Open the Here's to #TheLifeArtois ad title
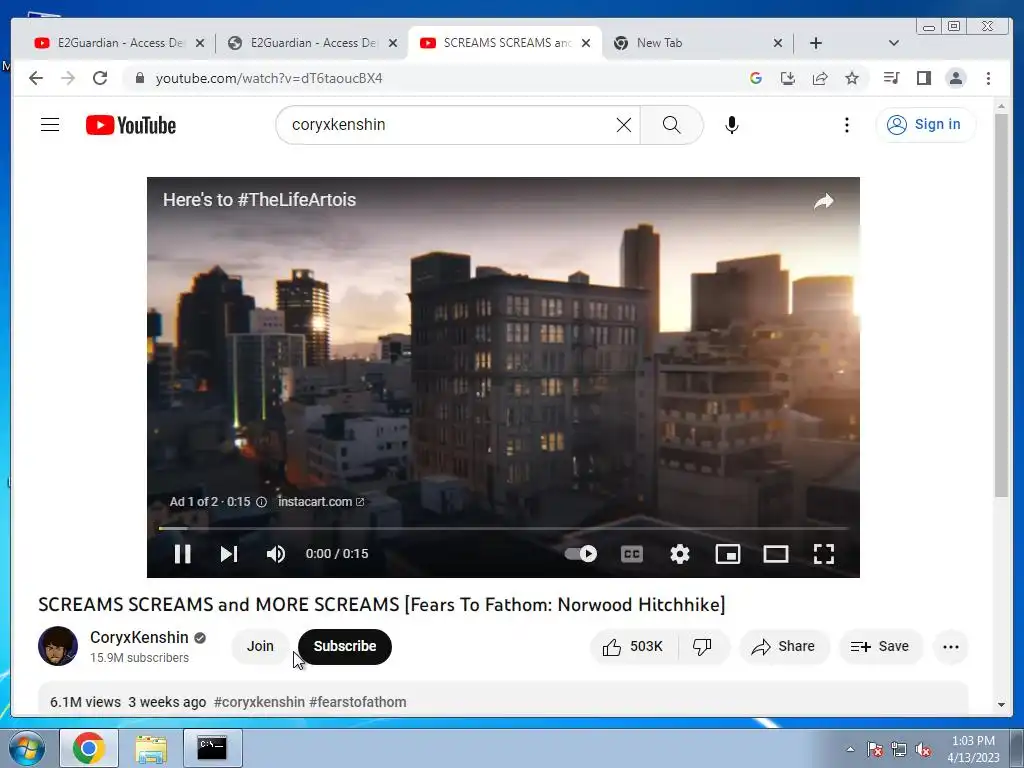The image size is (1024, 768). click(x=259, y=200)
